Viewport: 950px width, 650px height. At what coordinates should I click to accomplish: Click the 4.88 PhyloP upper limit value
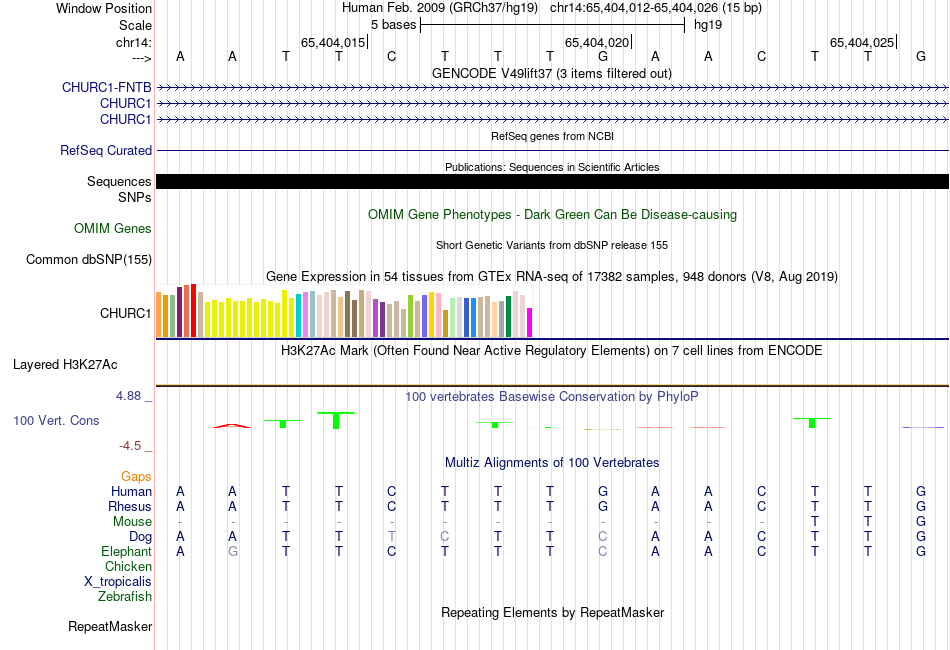coord(128,396)
